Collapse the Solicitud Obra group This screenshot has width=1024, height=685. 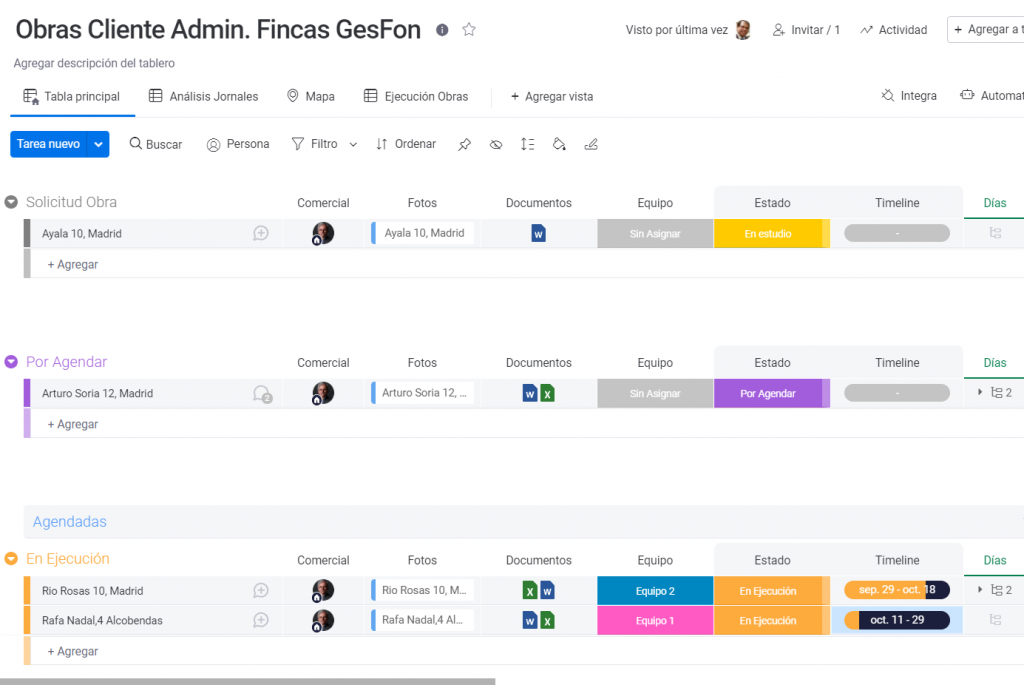click(11, 202)
